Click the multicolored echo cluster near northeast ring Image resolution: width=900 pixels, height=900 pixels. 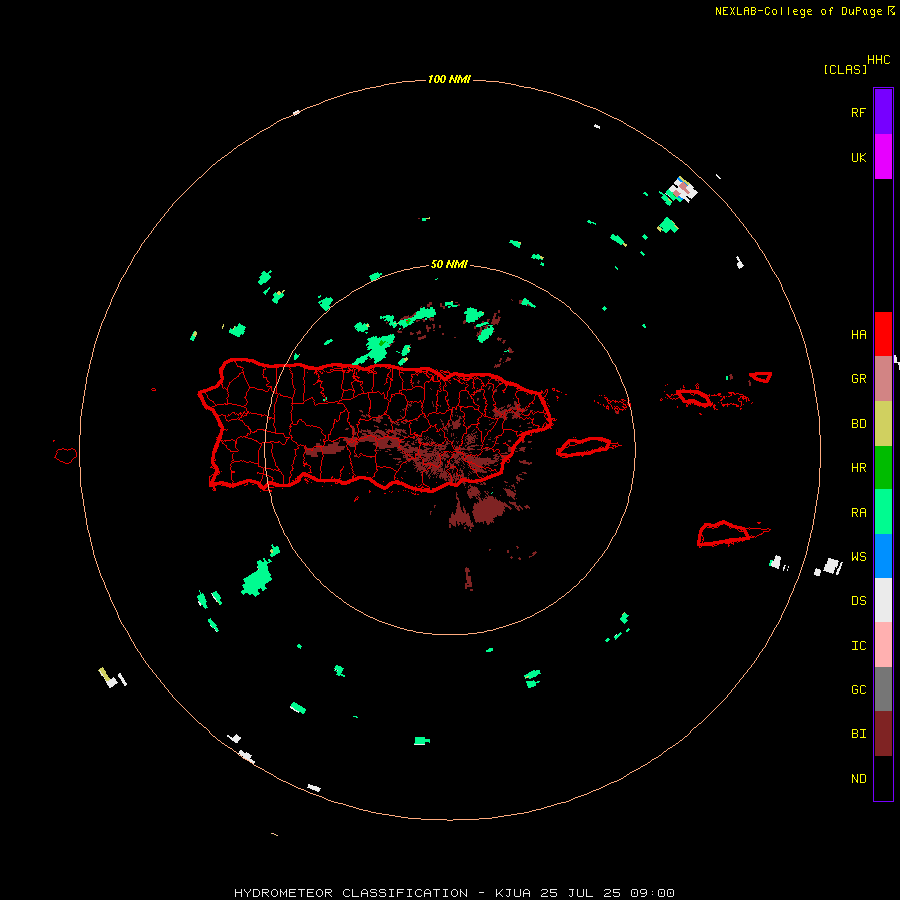(x=681, y=189)
